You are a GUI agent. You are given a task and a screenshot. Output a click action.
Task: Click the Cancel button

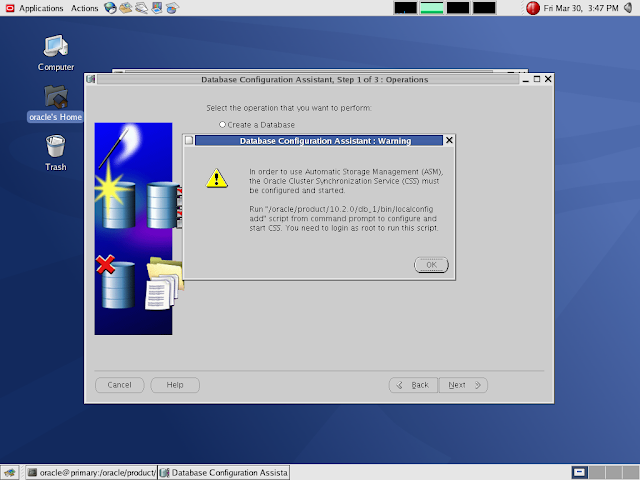pyautogui.click(x=120, y=385)
